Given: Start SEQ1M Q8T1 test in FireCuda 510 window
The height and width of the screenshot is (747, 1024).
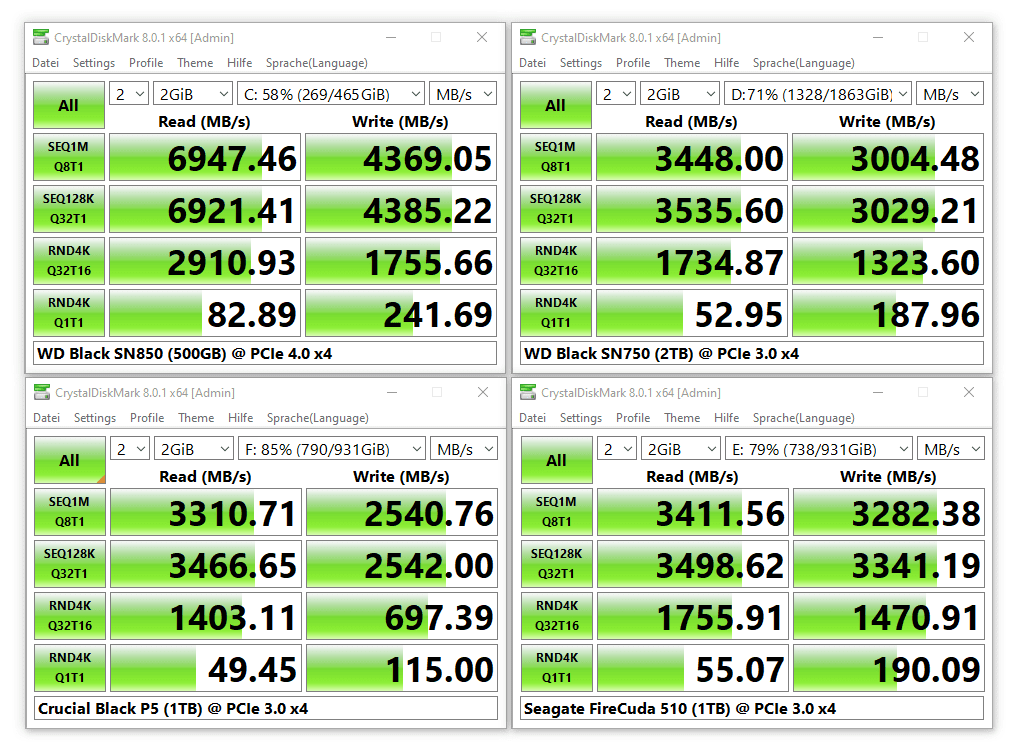Looking at the screenshot, I should point(556,512).
